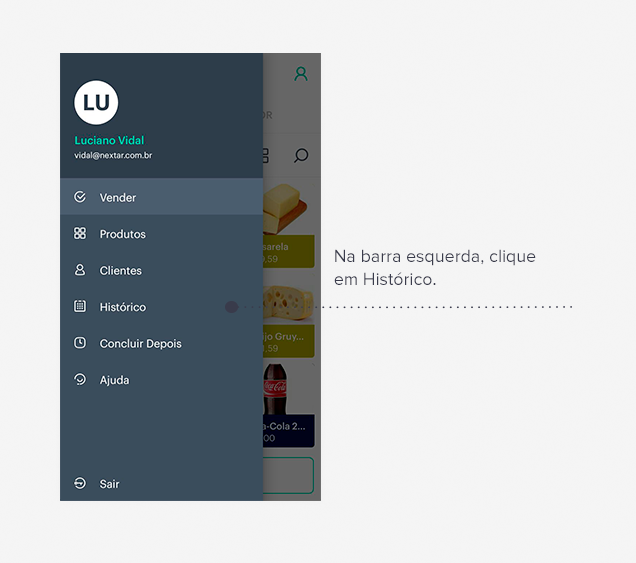Screen dimensions: 636x563
Task: Open the Produtos menu entry
Action: point(161,234)
